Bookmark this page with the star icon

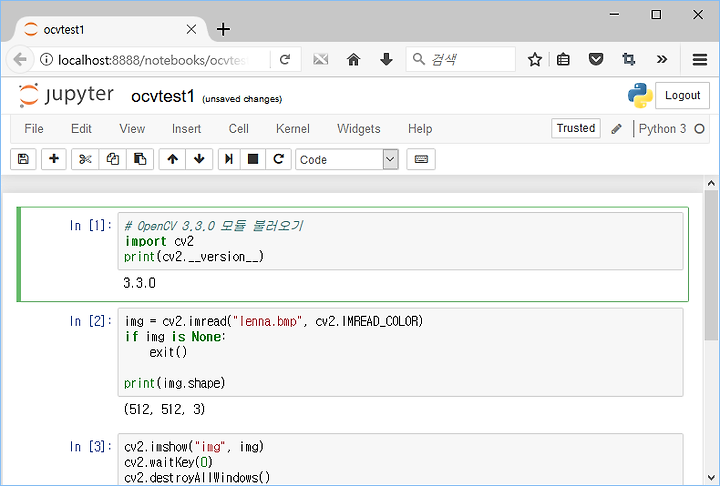534,59
